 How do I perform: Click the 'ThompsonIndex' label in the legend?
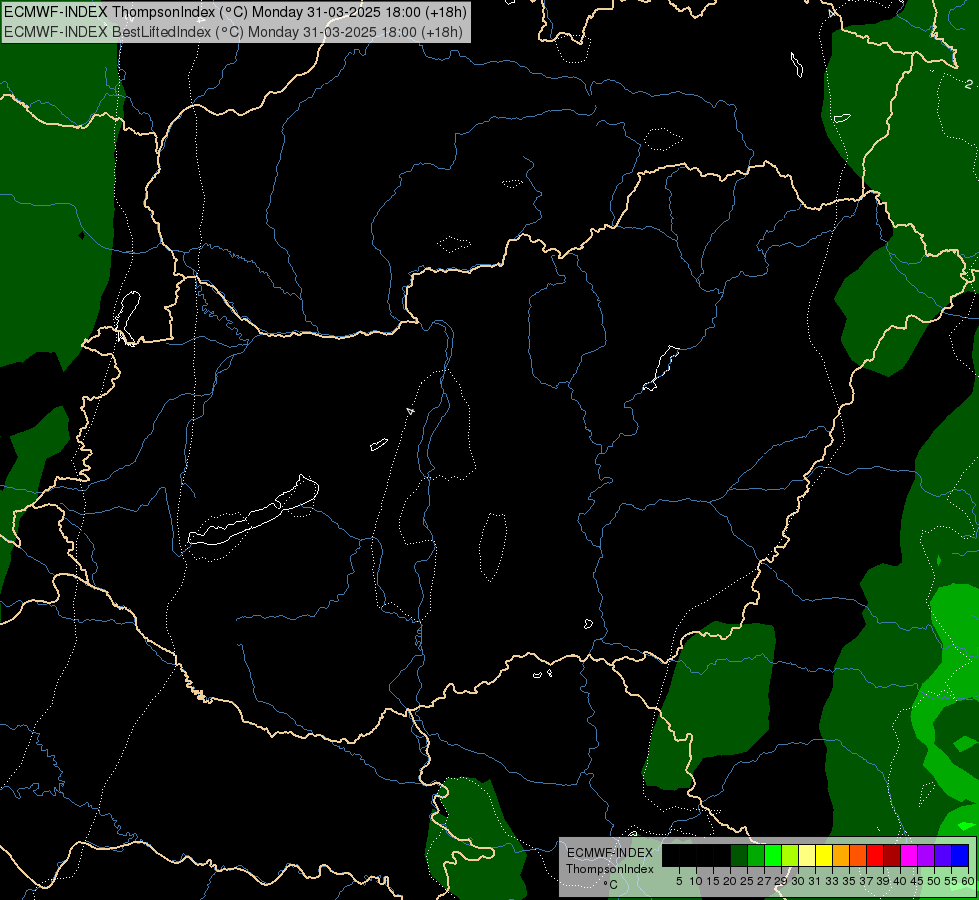pyautogui.click(x=610, y=869)
